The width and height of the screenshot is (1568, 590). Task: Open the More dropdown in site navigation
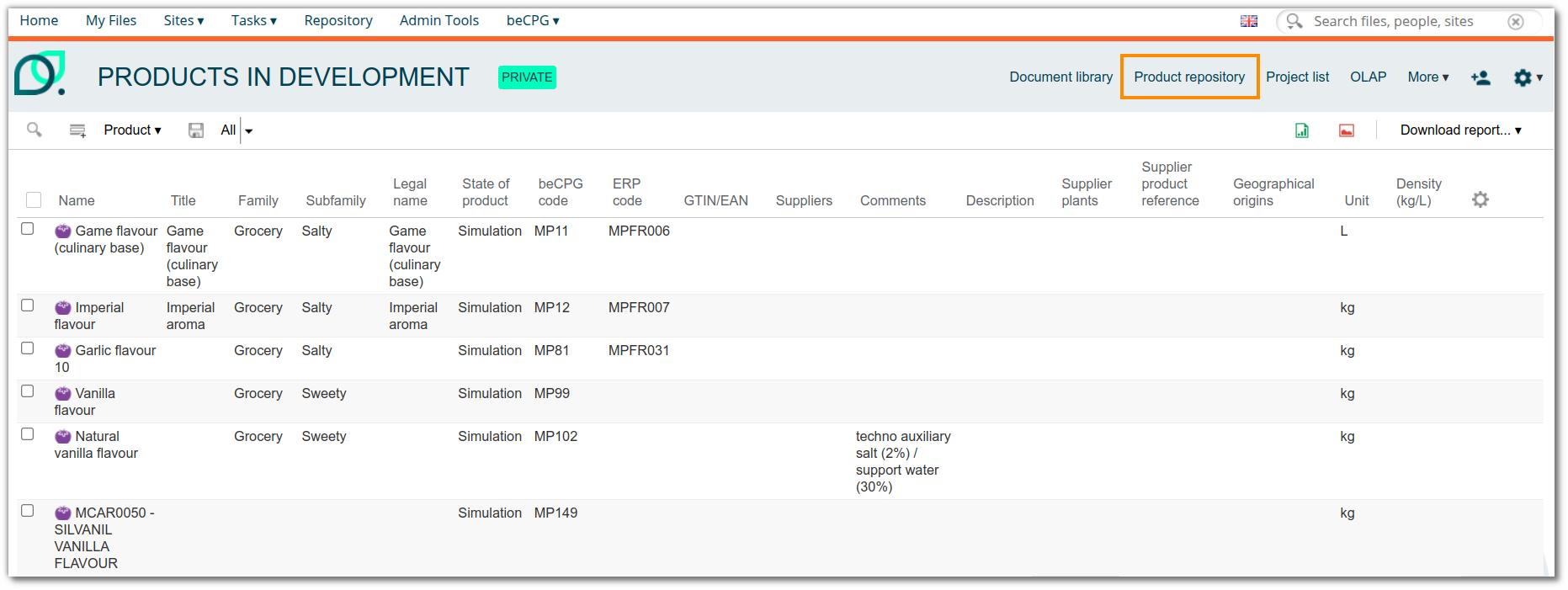click(x=1428, y=77)
